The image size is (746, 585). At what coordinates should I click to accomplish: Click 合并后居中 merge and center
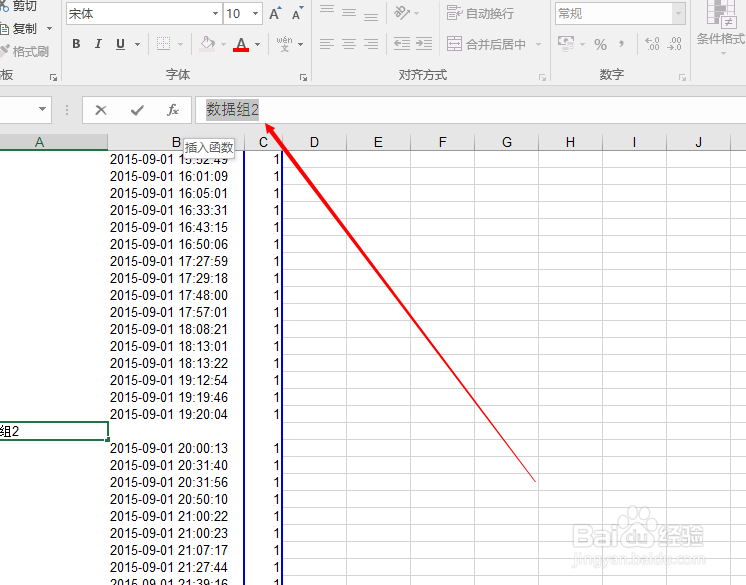pyautogui.click(x=486, y=44)
